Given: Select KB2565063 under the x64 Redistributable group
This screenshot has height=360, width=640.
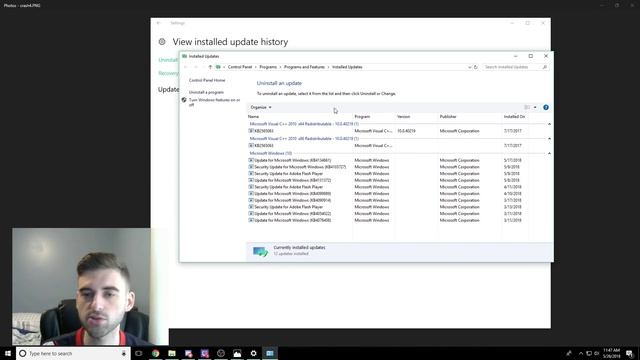Looking at the screenshot, I should 264,131.
